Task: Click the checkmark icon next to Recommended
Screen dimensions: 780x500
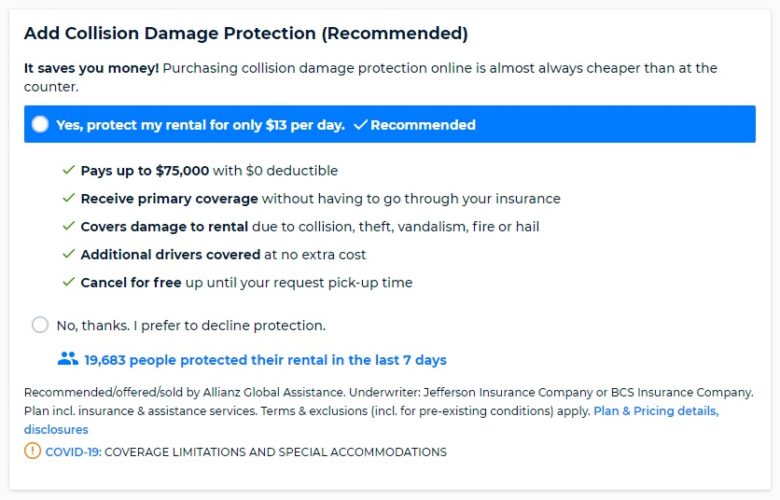Action: (361, 125)
